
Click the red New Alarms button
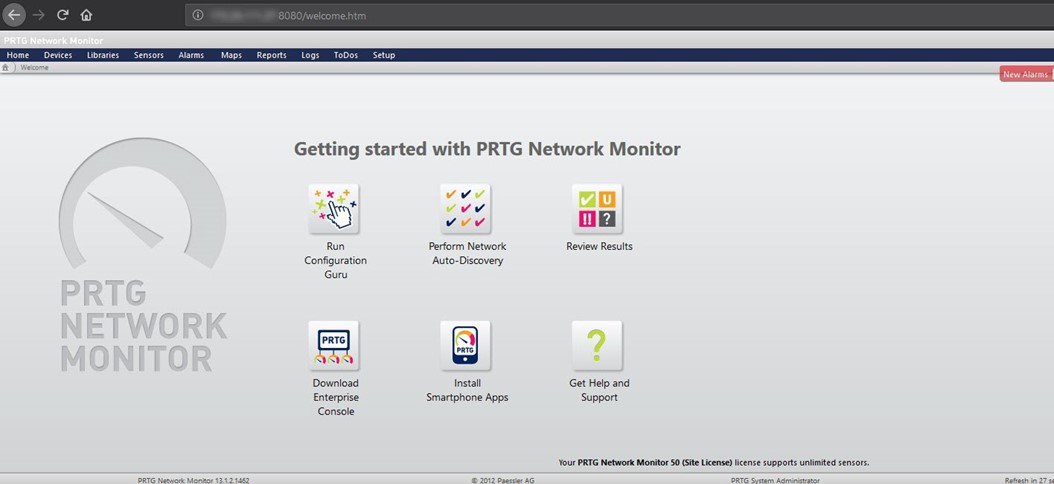click(1026, 75)
